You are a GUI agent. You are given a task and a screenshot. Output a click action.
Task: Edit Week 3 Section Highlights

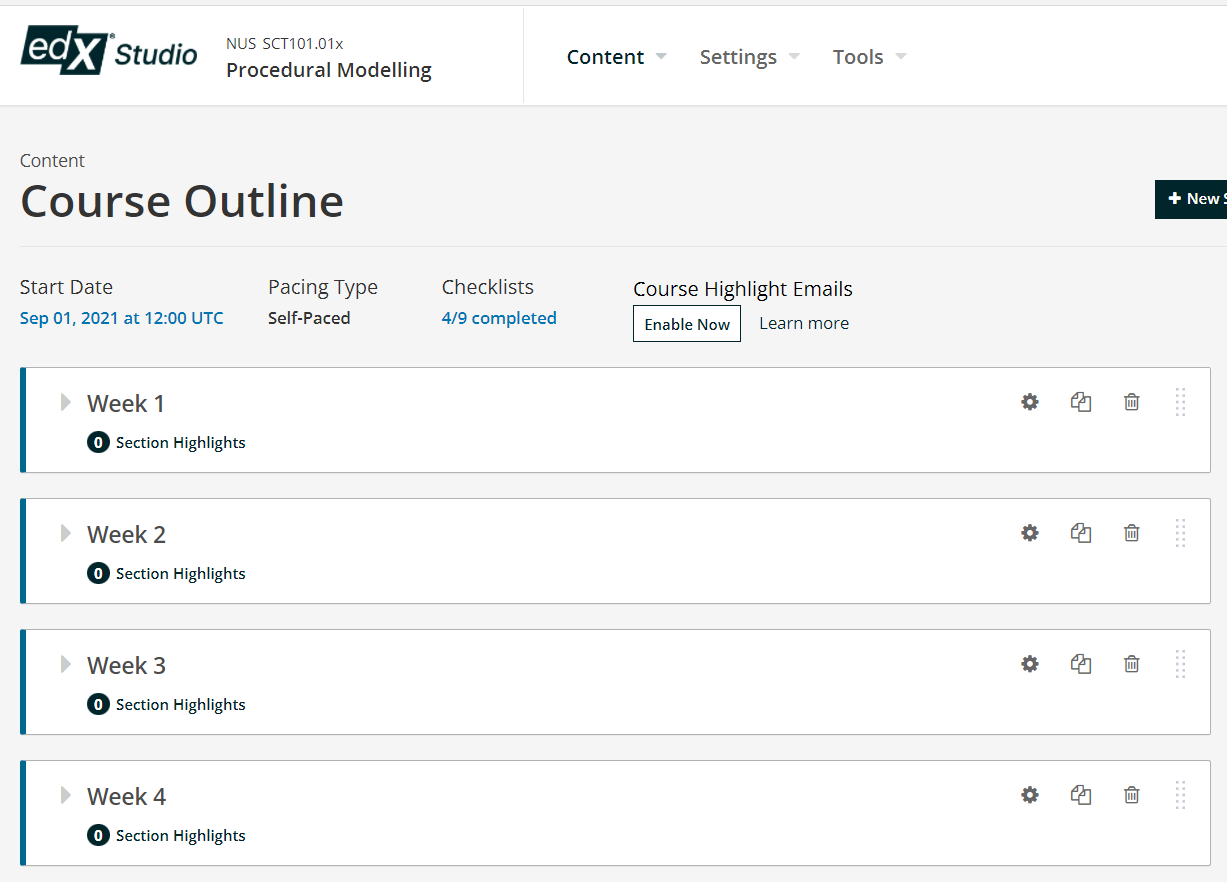tap(166, 705)
